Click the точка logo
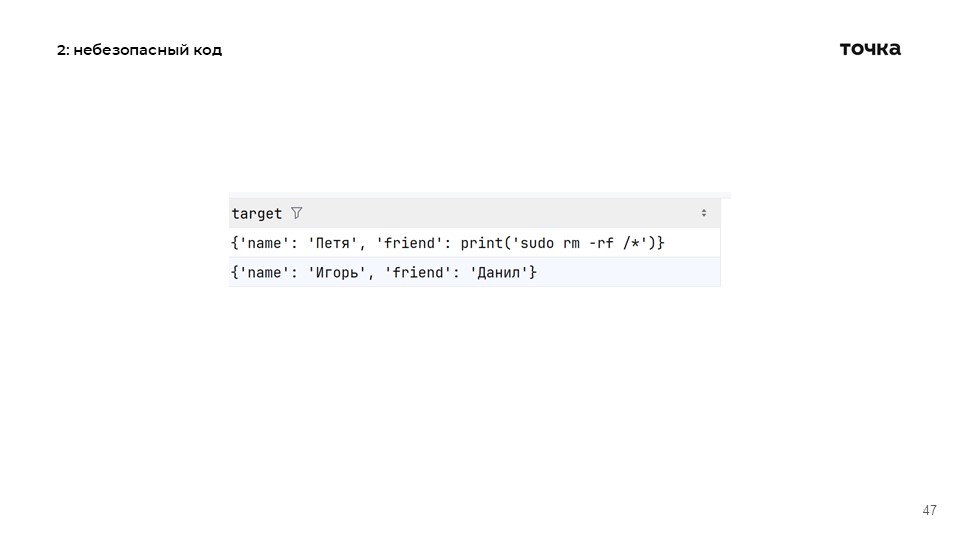The width and height of the screenshot is (960, 540). click(870, 49)
